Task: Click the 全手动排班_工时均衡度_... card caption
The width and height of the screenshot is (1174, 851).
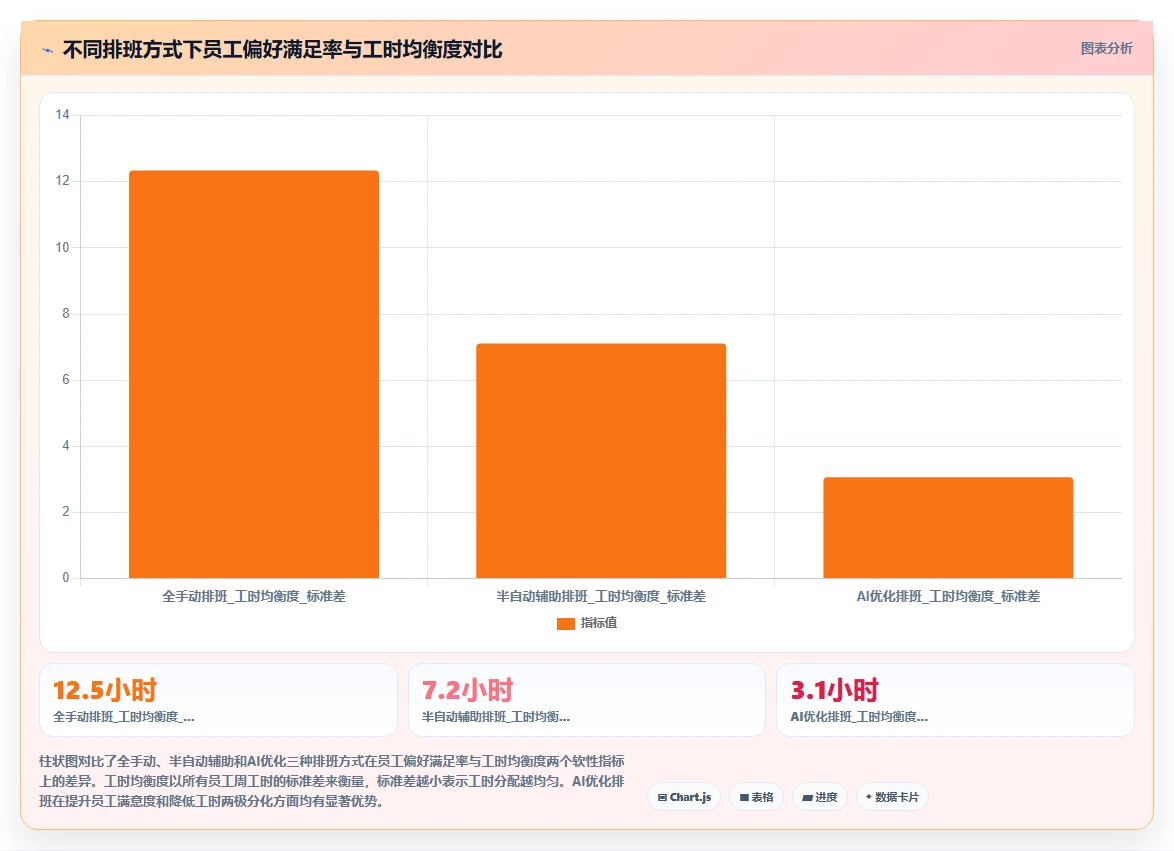Action: 124,717
